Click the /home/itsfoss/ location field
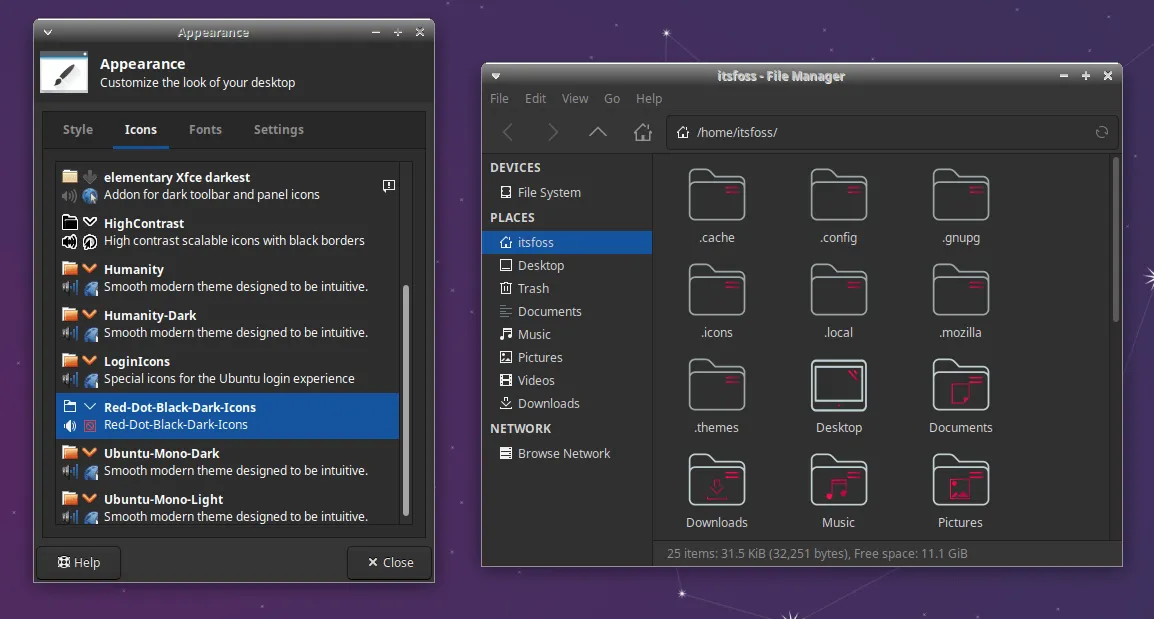1154x619 pixels. 880,132
